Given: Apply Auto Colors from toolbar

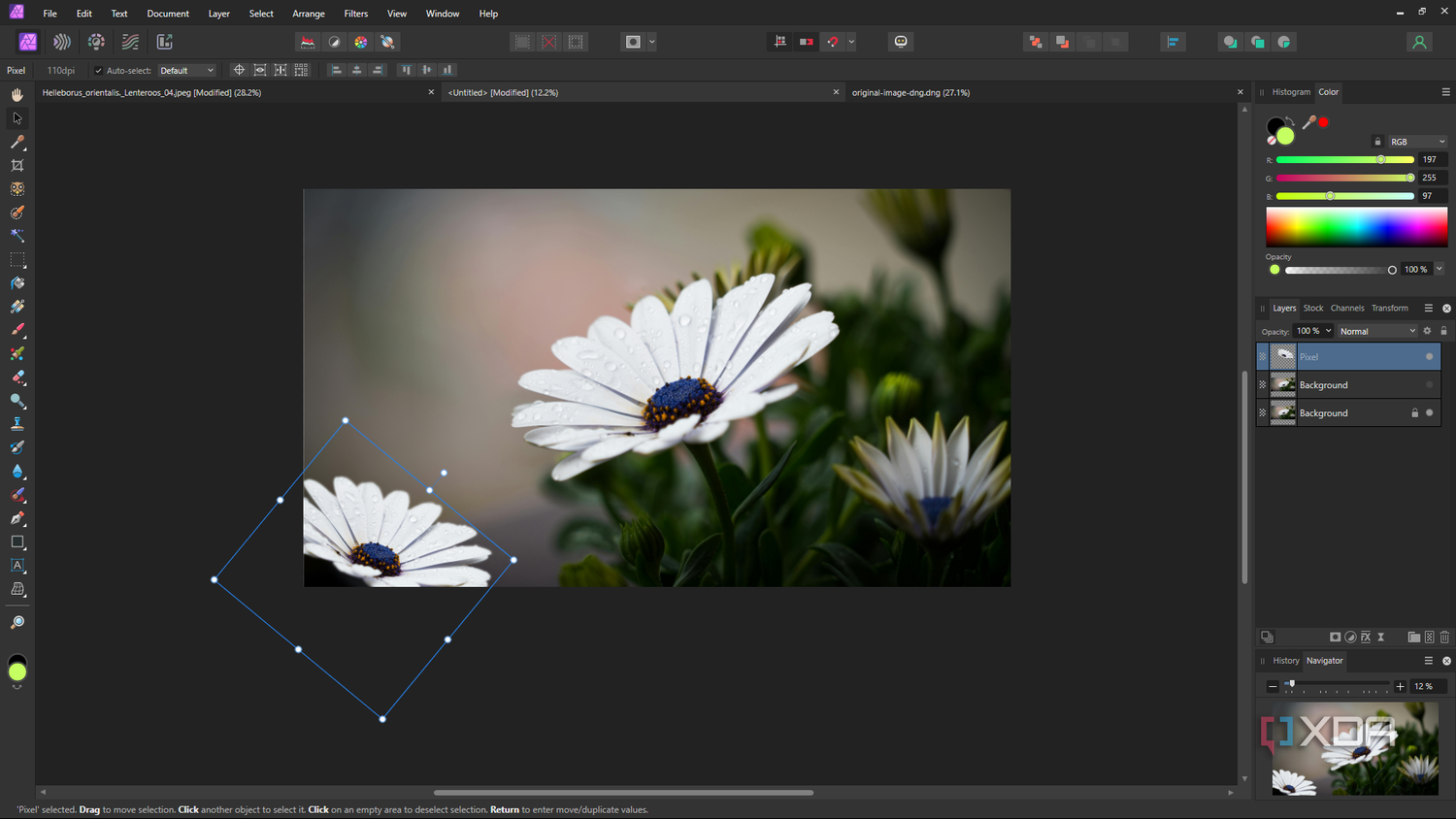Looking at the screenshot, I should tap(361, 42).
